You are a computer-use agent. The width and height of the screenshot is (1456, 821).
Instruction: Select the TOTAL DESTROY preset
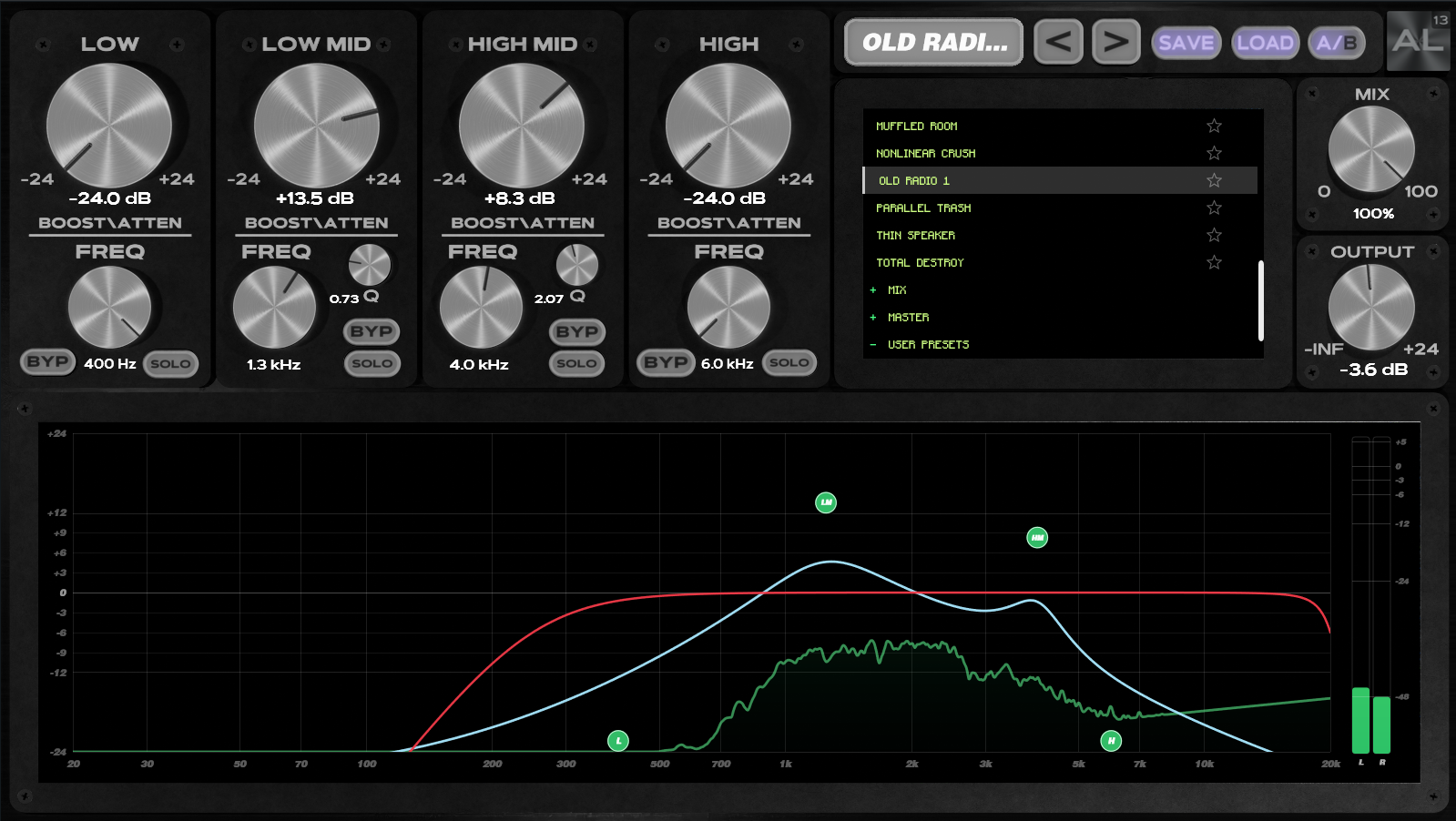click(1060, 262)
